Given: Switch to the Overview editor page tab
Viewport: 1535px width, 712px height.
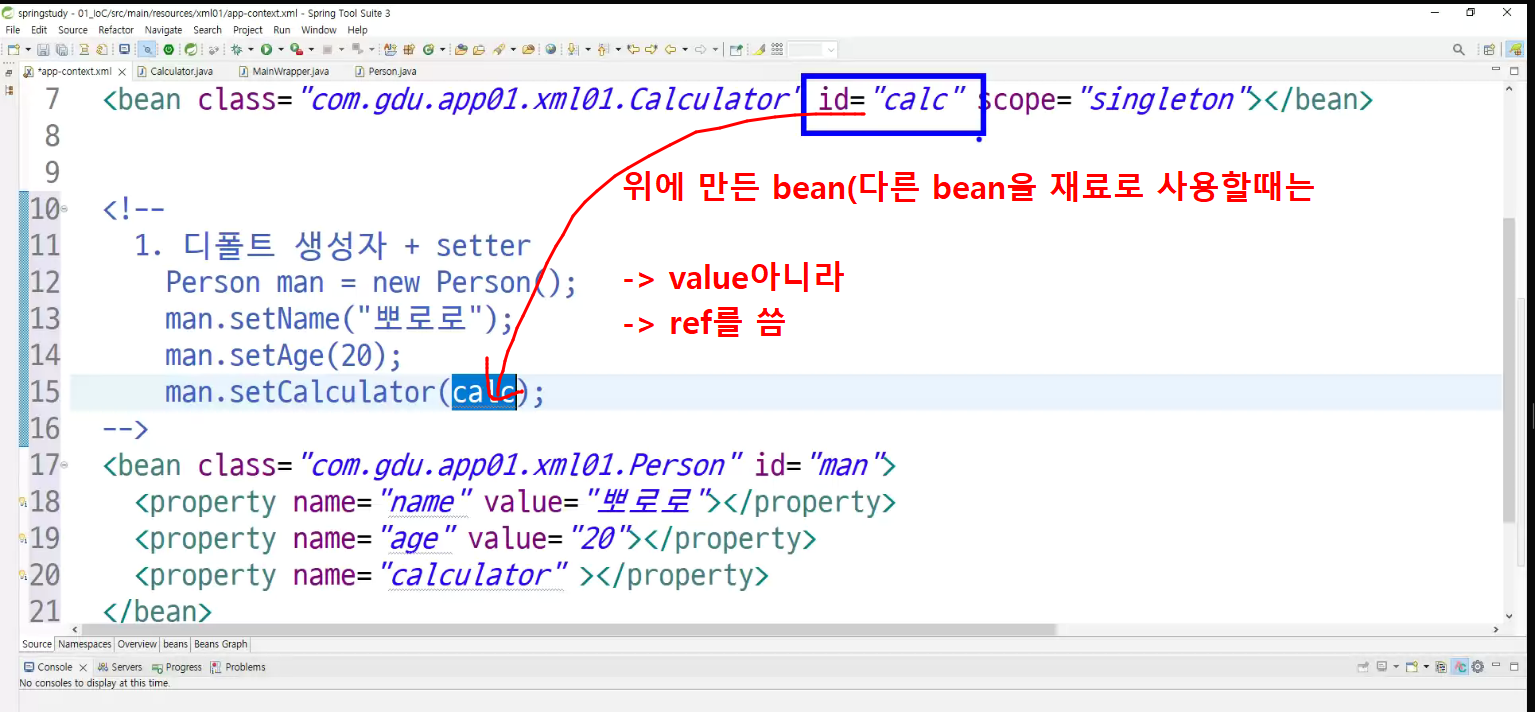Looking at the screenshot, I should [x=137, y=644].
